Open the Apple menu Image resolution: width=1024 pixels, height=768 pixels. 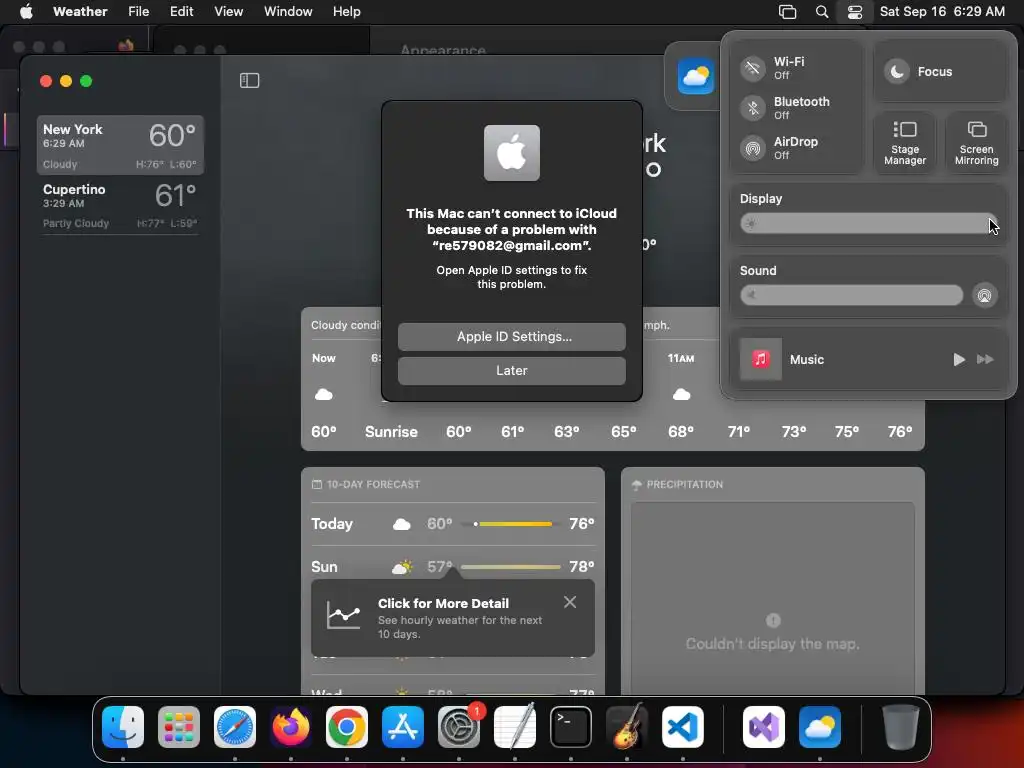(26, 12)
